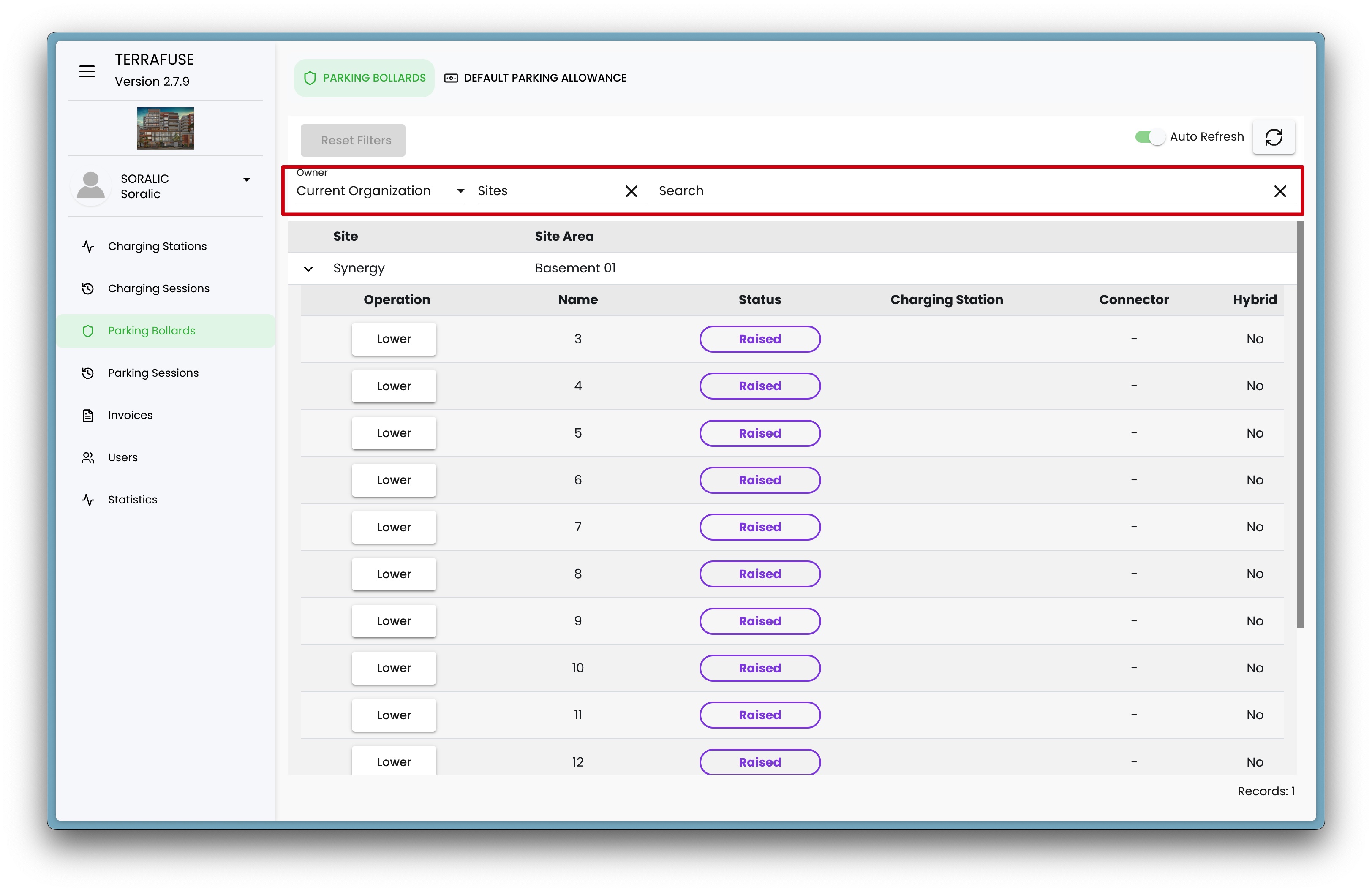The height and width of the screenshot is (892, 1372).
Task: Click the manual refresh icon button
Action: pyautogui.click(x=1274, y=137)
